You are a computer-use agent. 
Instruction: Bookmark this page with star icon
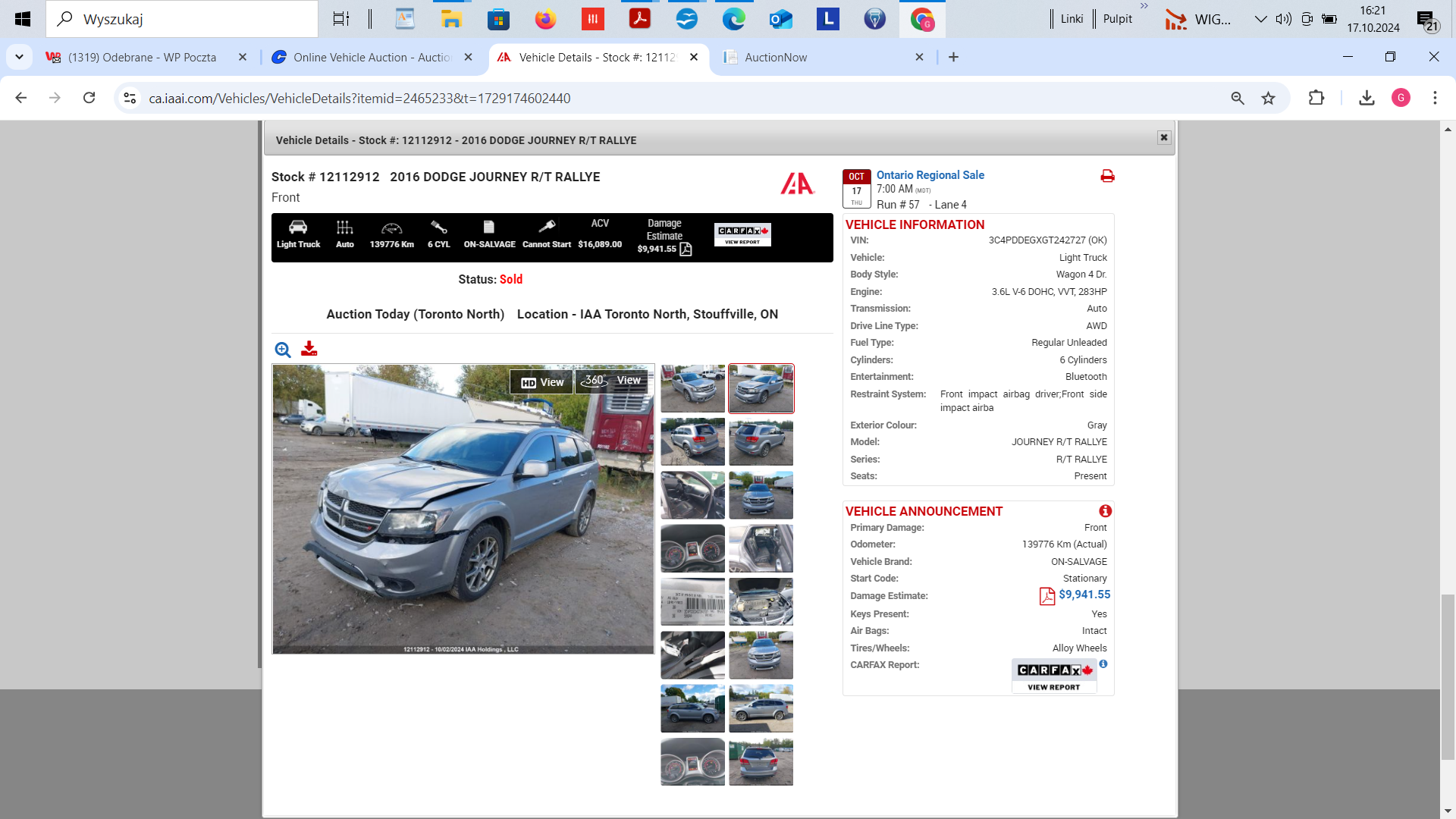1268,98
